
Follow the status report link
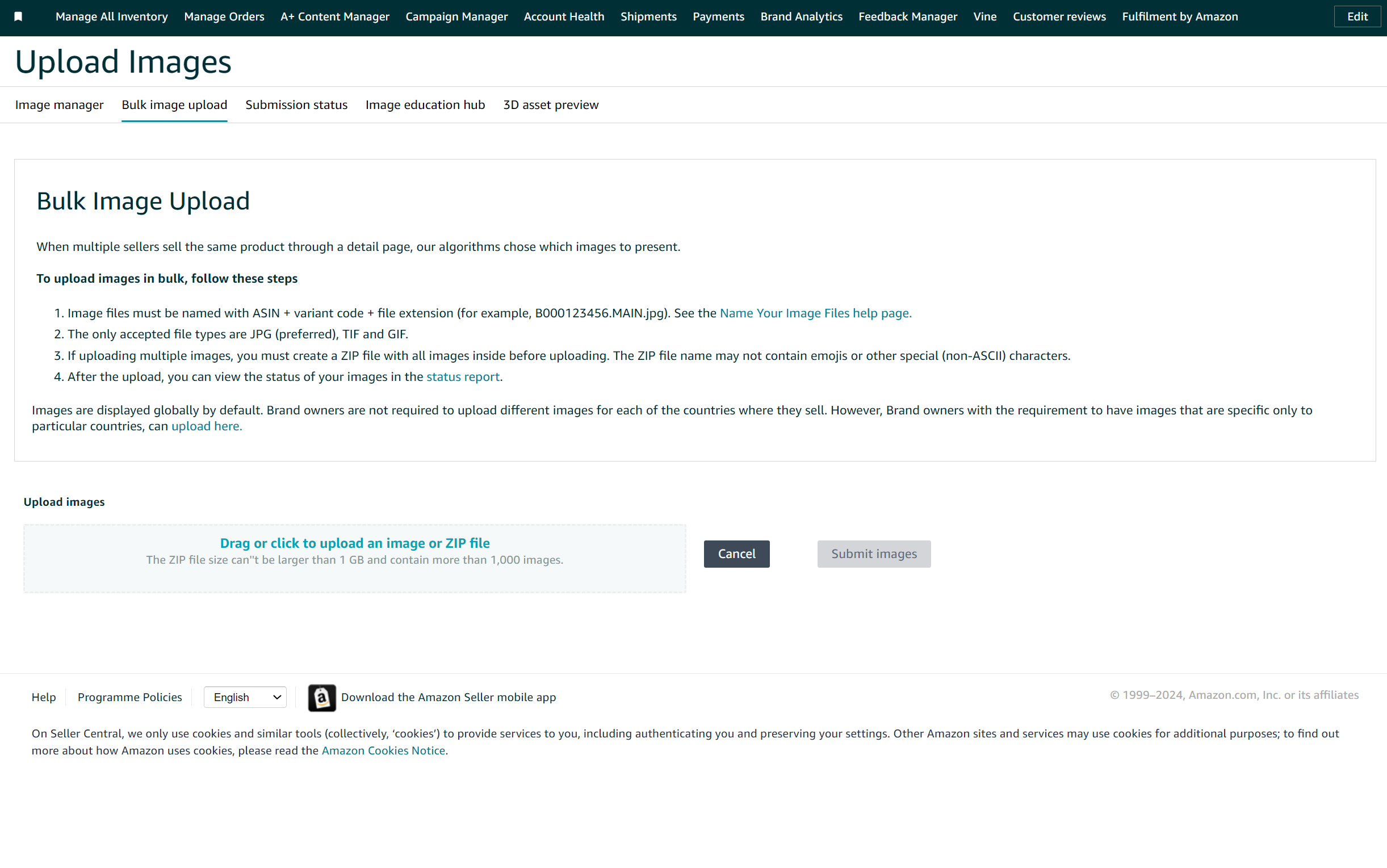[462, 377]
